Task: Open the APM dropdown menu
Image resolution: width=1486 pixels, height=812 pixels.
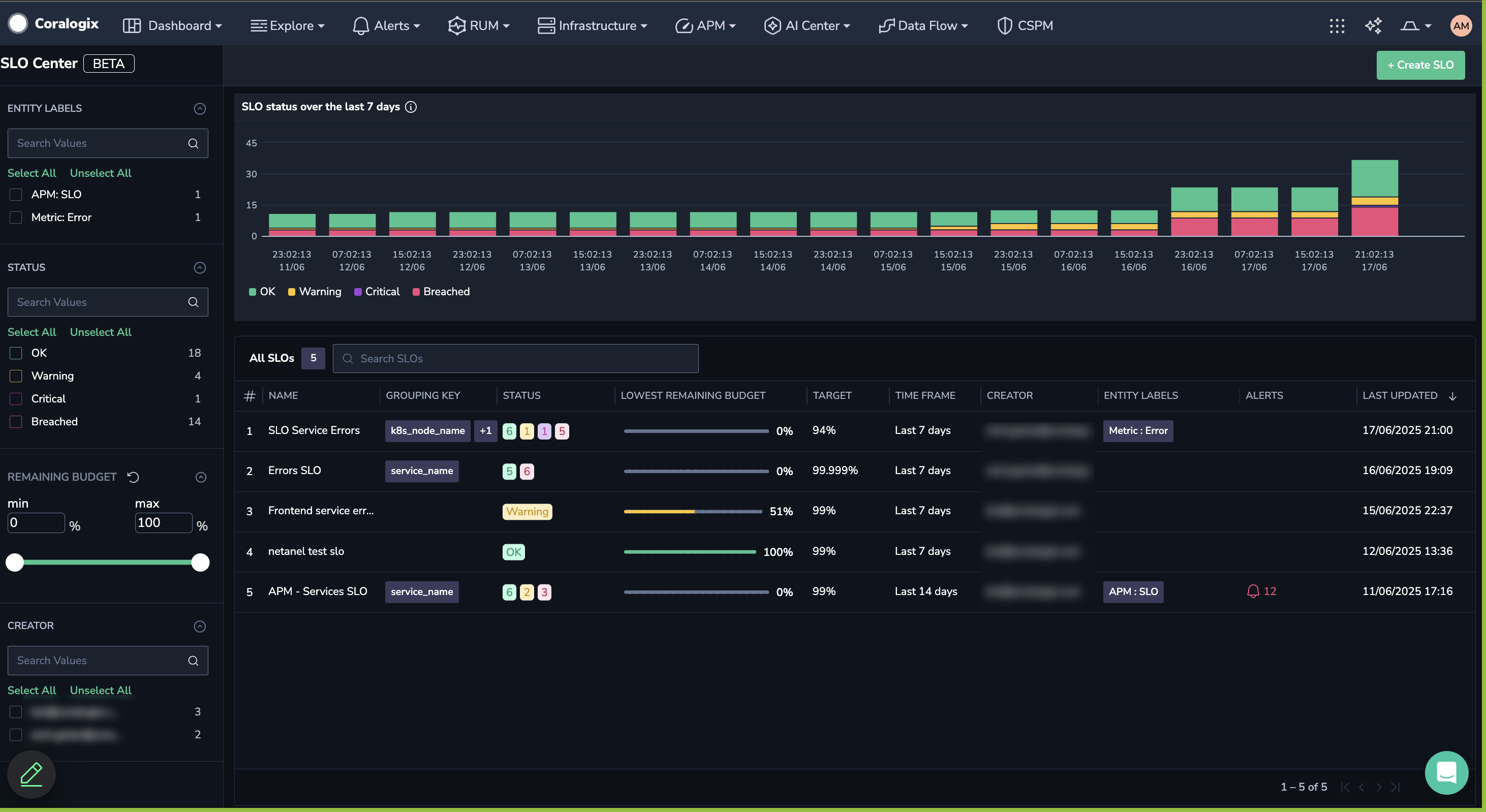Action: tap(705, 25)
